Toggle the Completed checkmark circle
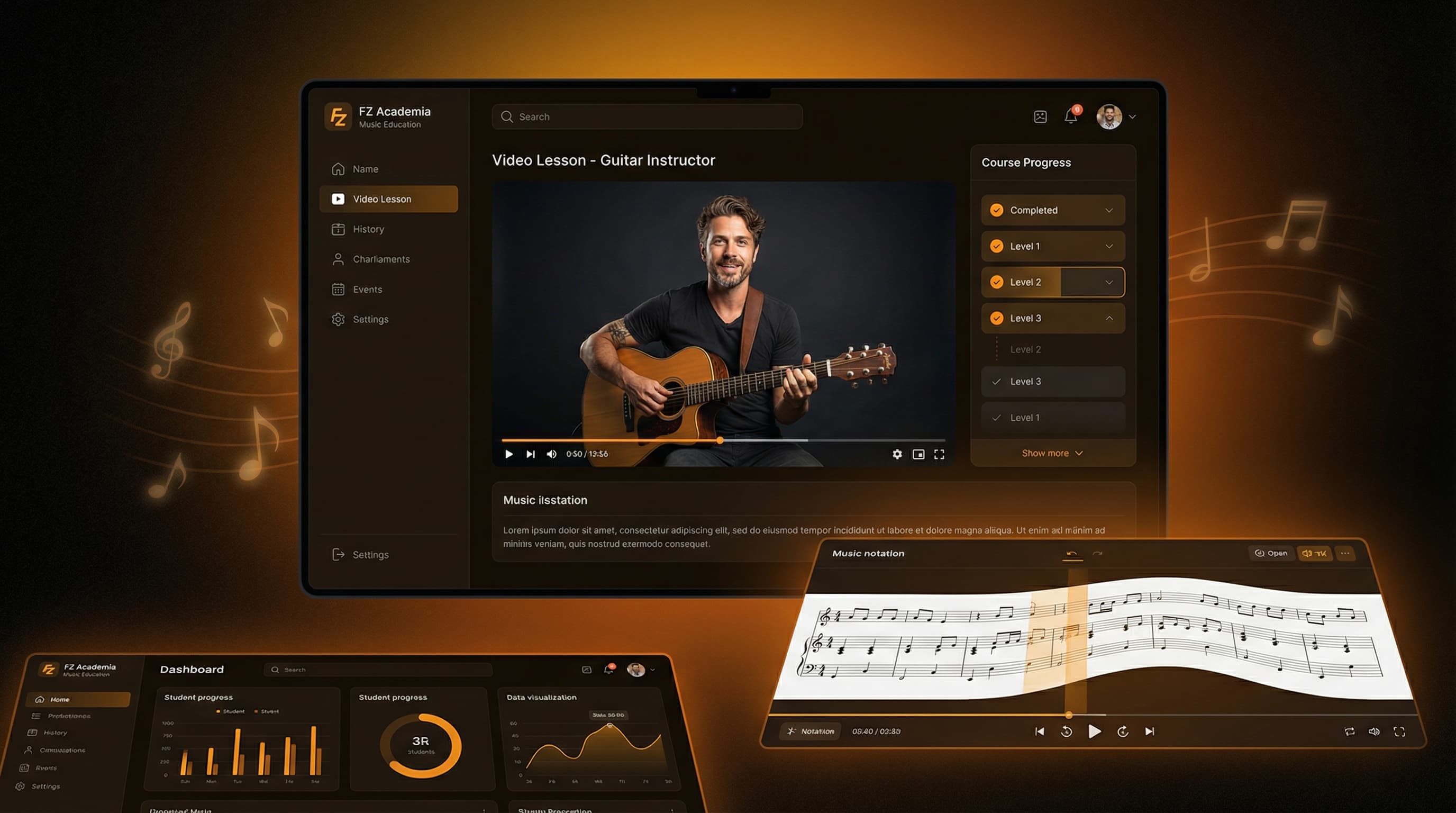The image size is (1456, 813). coord(996,210)
